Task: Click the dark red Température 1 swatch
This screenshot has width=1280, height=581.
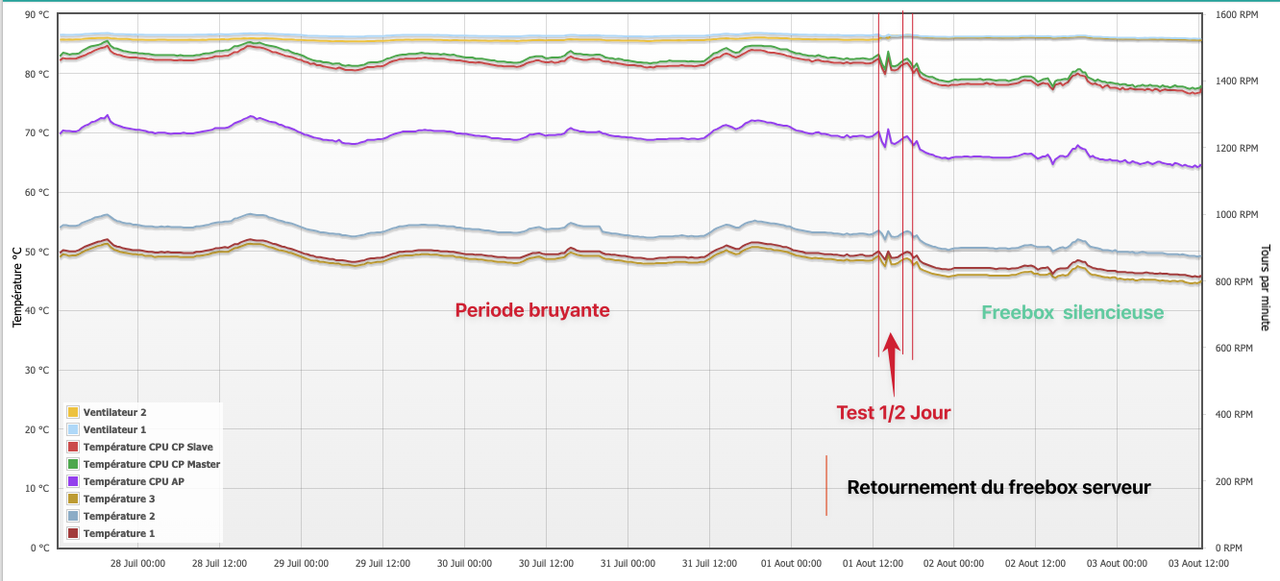Action: point(72,534)
